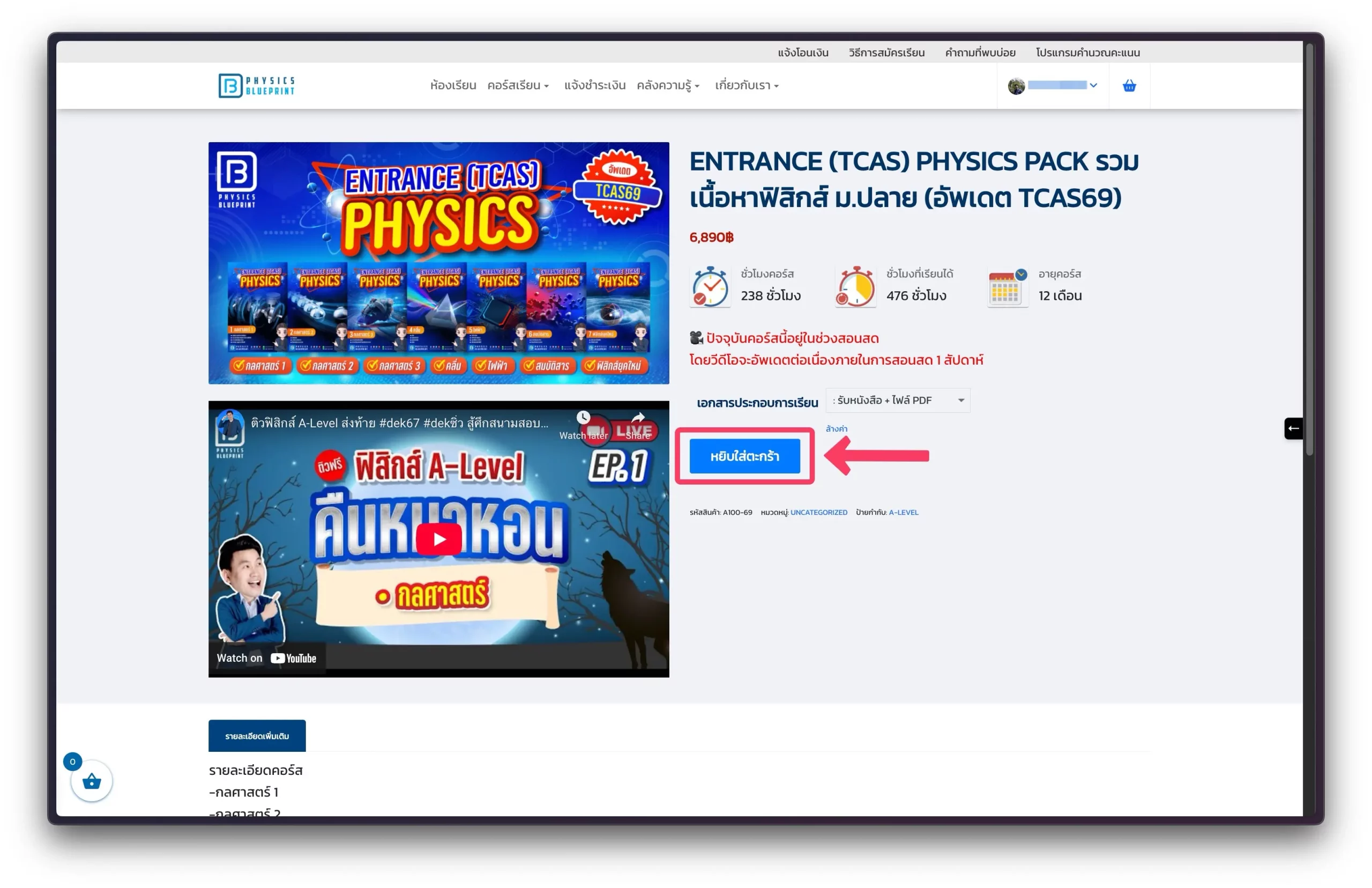This screenshot has height=888, width=1372.
Task: Expand the เกี่ยวกับเรา menu
Action: (x=747, y=85)
